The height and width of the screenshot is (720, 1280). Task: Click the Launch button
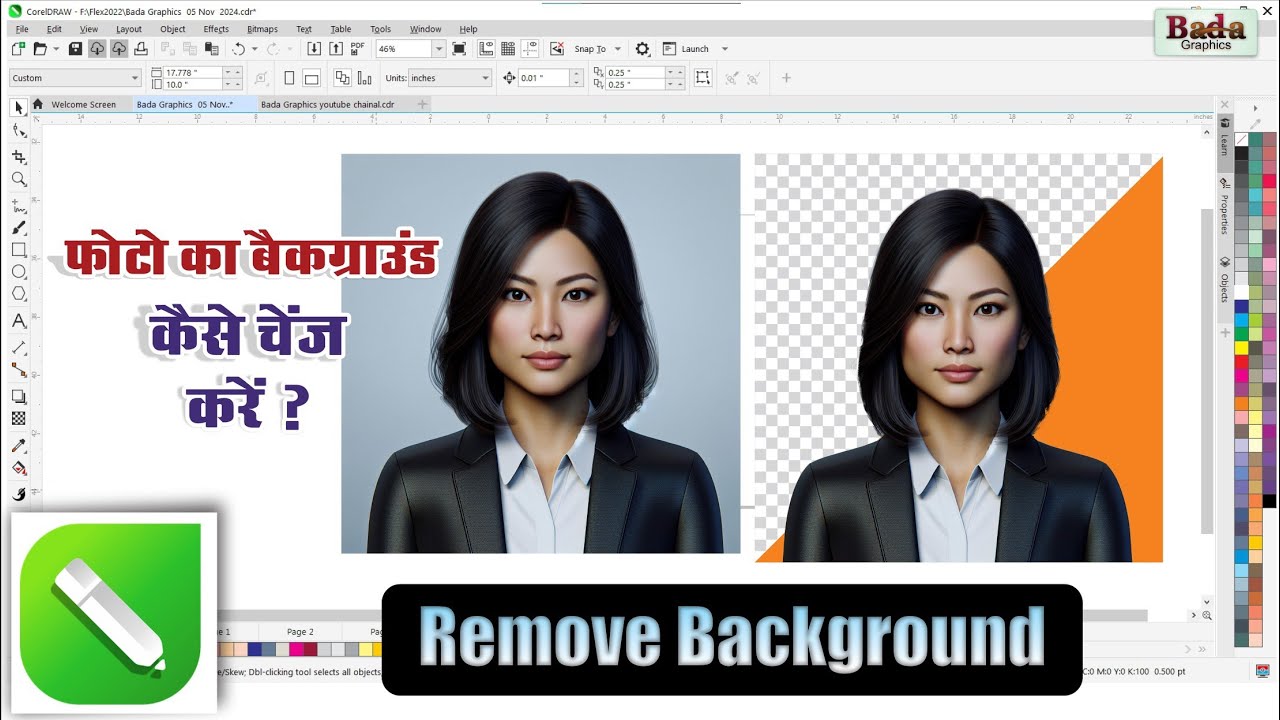[x=686, y=48]
